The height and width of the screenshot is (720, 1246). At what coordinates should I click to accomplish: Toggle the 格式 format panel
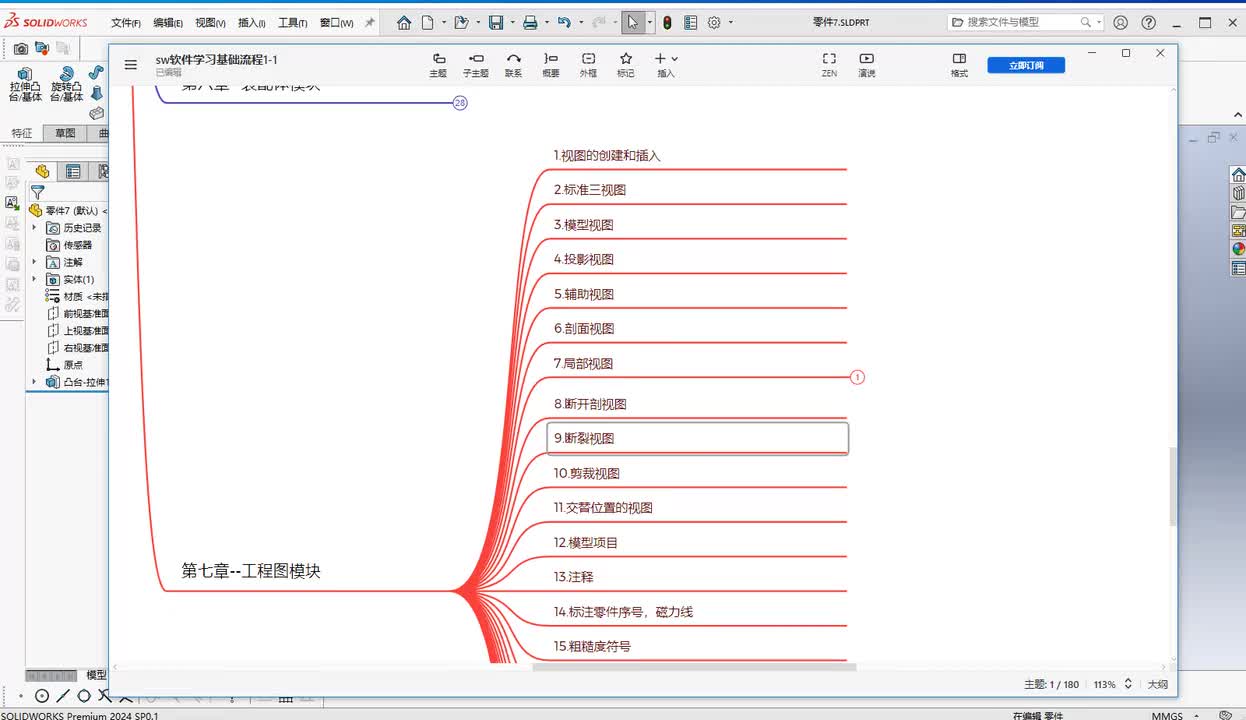click(x=959, y=65)
